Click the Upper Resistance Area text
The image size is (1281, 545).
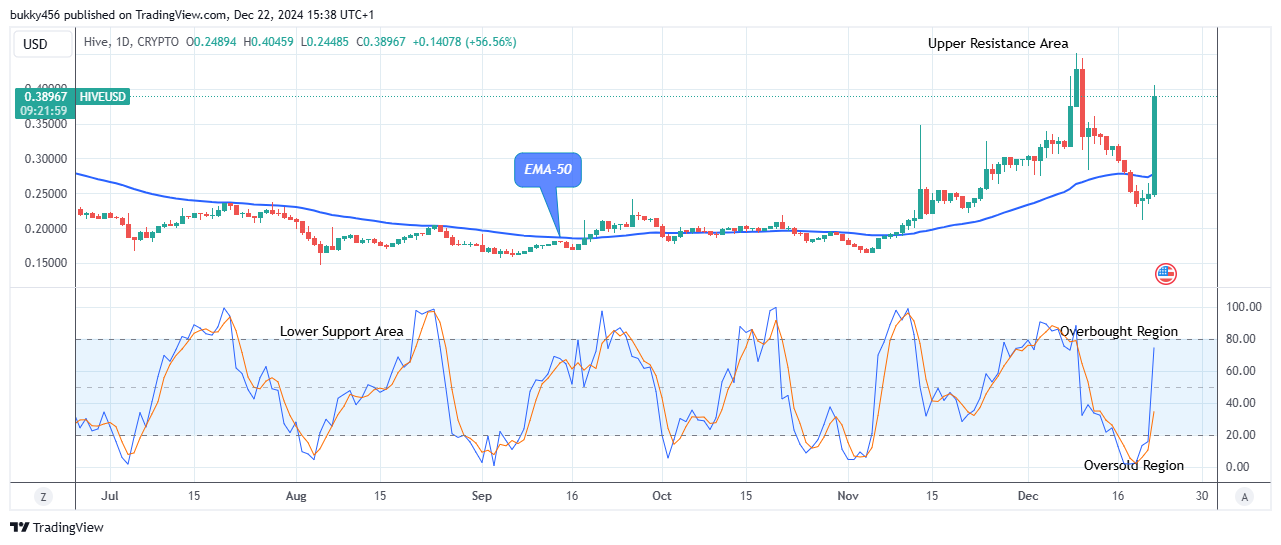tap(998, 43)
